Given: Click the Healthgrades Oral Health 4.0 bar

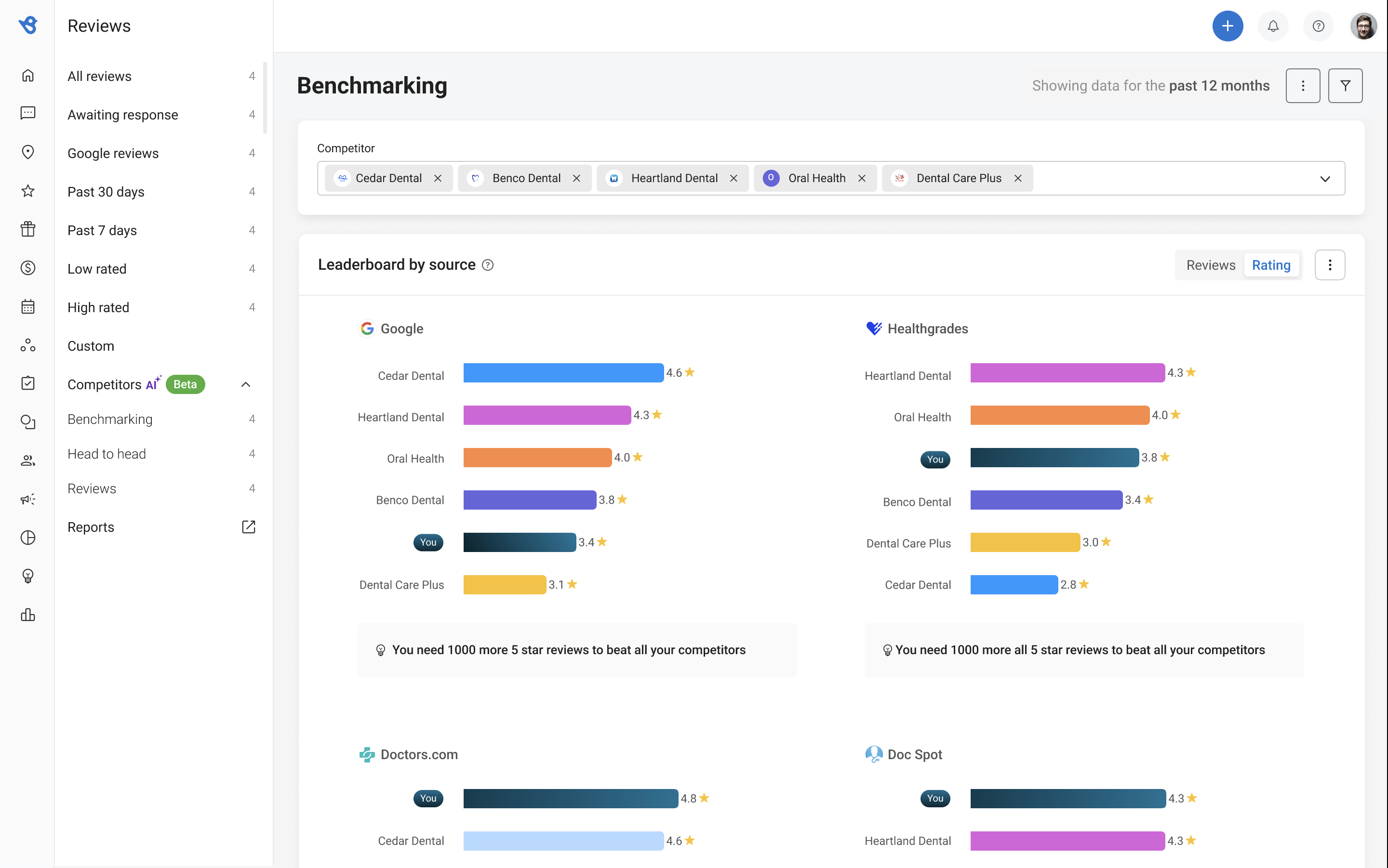Looking at the screenshot, I should [x=1059, y=415].
